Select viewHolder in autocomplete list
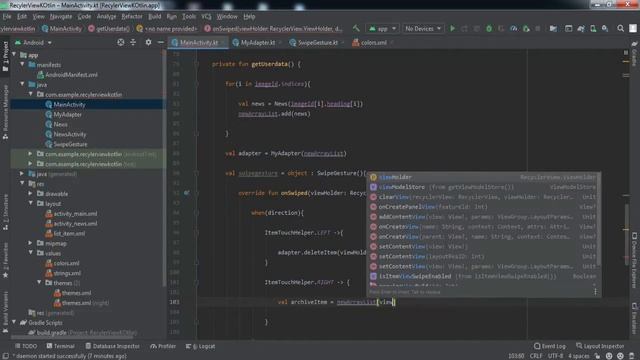The image size is (640, 360). pyautogui.click(x=483, y=177)
